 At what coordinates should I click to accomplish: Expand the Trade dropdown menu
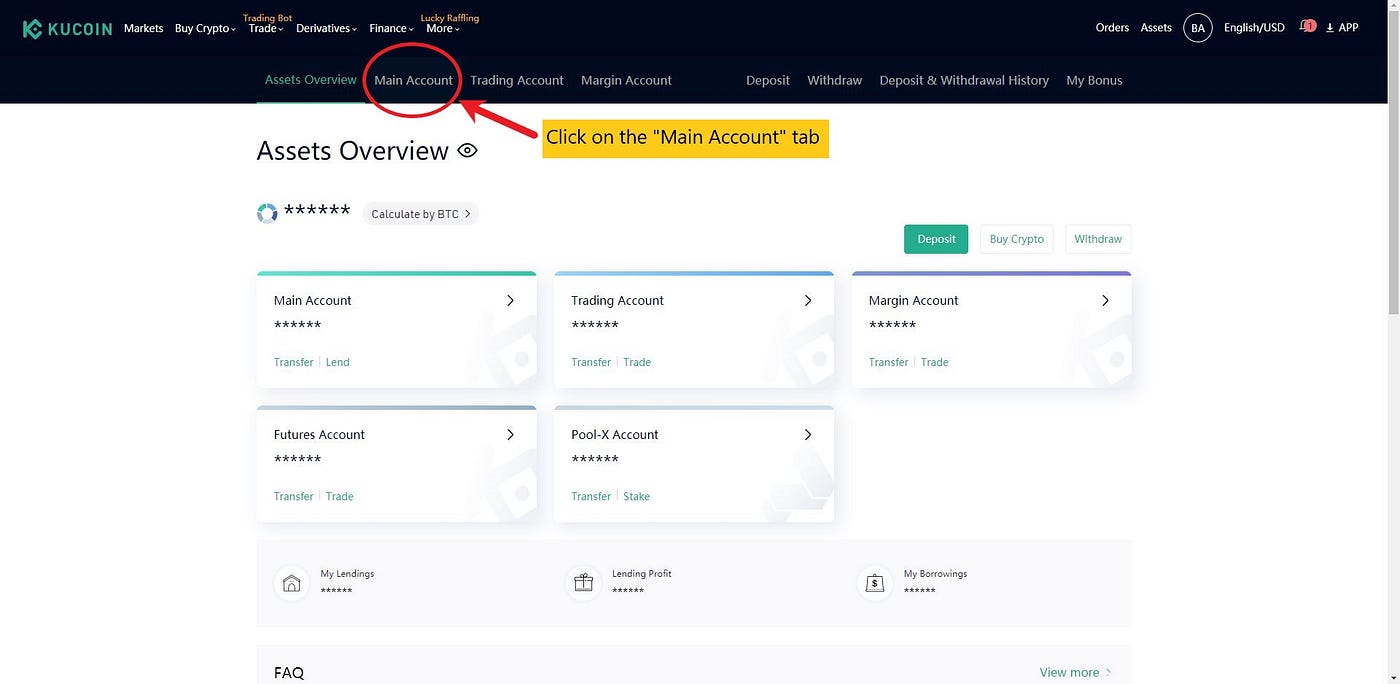[x=265, y=28]
